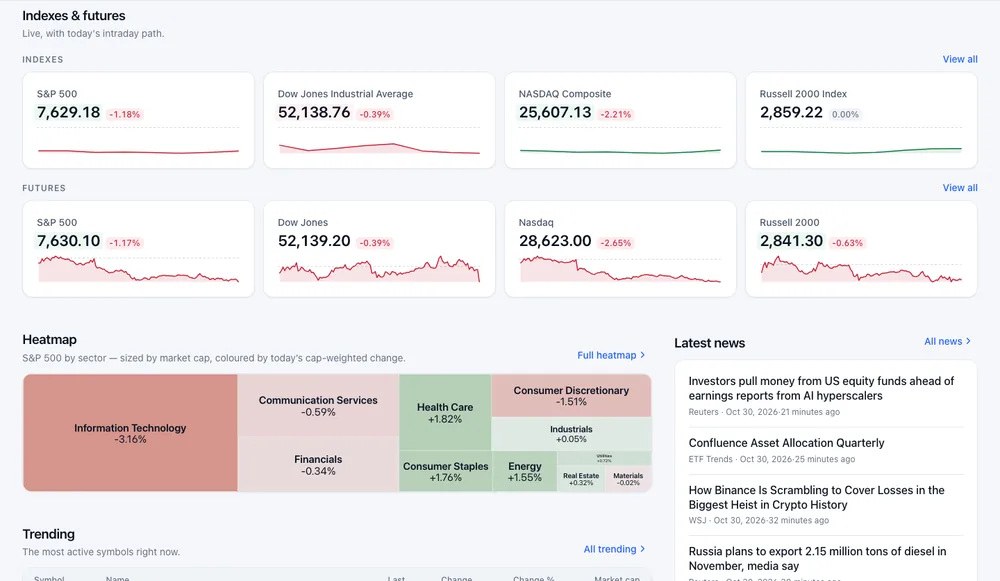
Task: Select the Financials heatmap tile
Action: click(x=318, y=464)
